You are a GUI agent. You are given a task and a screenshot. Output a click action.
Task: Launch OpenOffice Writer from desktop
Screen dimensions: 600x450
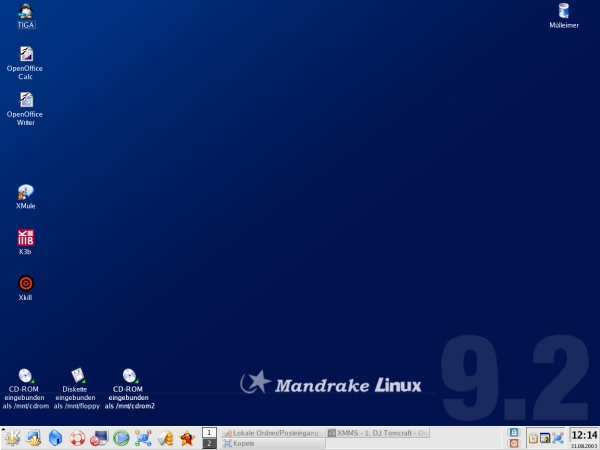(25, 109)
